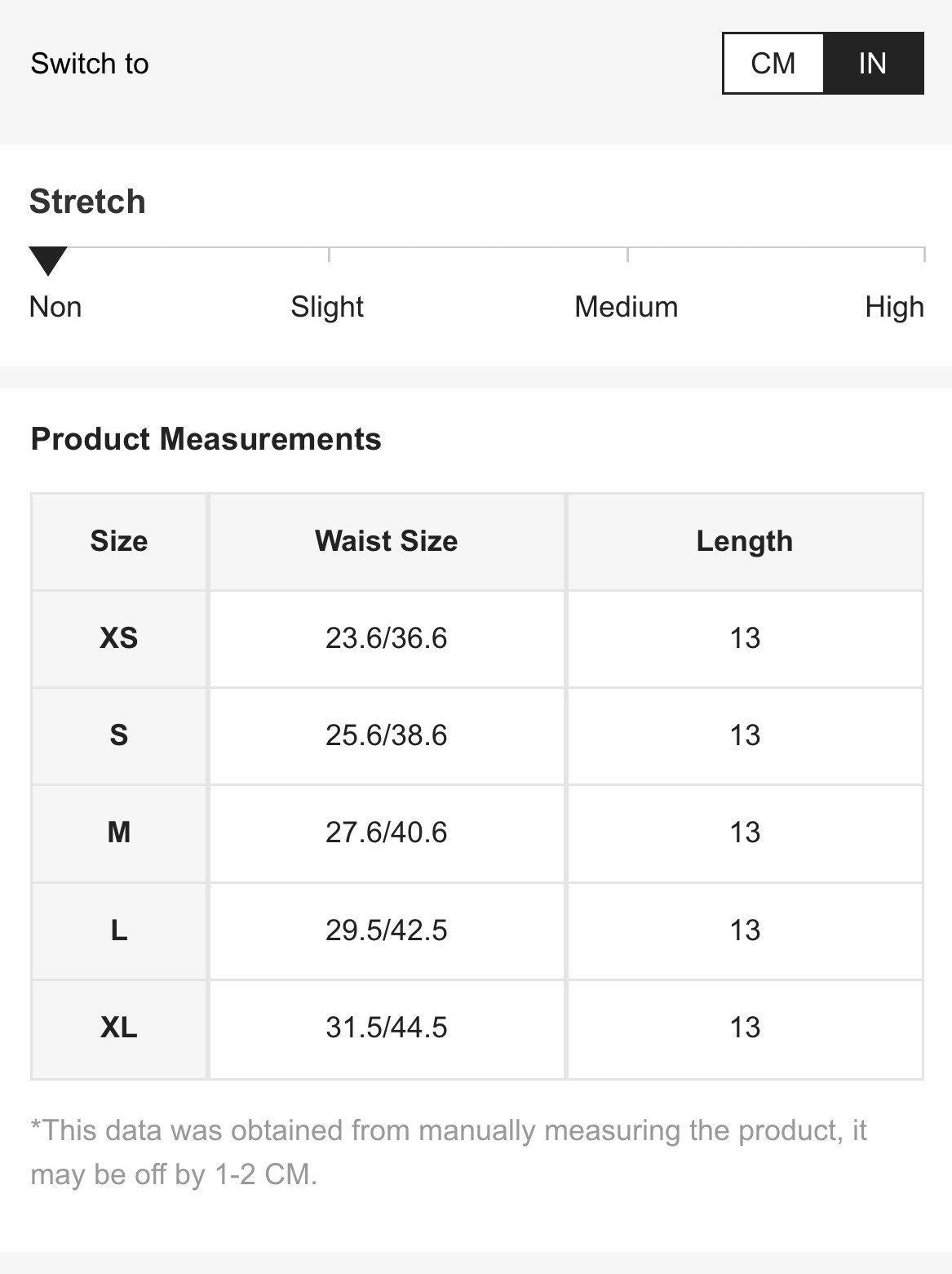
Task: Click the Slight stretch label
Action: pos(327,307)
